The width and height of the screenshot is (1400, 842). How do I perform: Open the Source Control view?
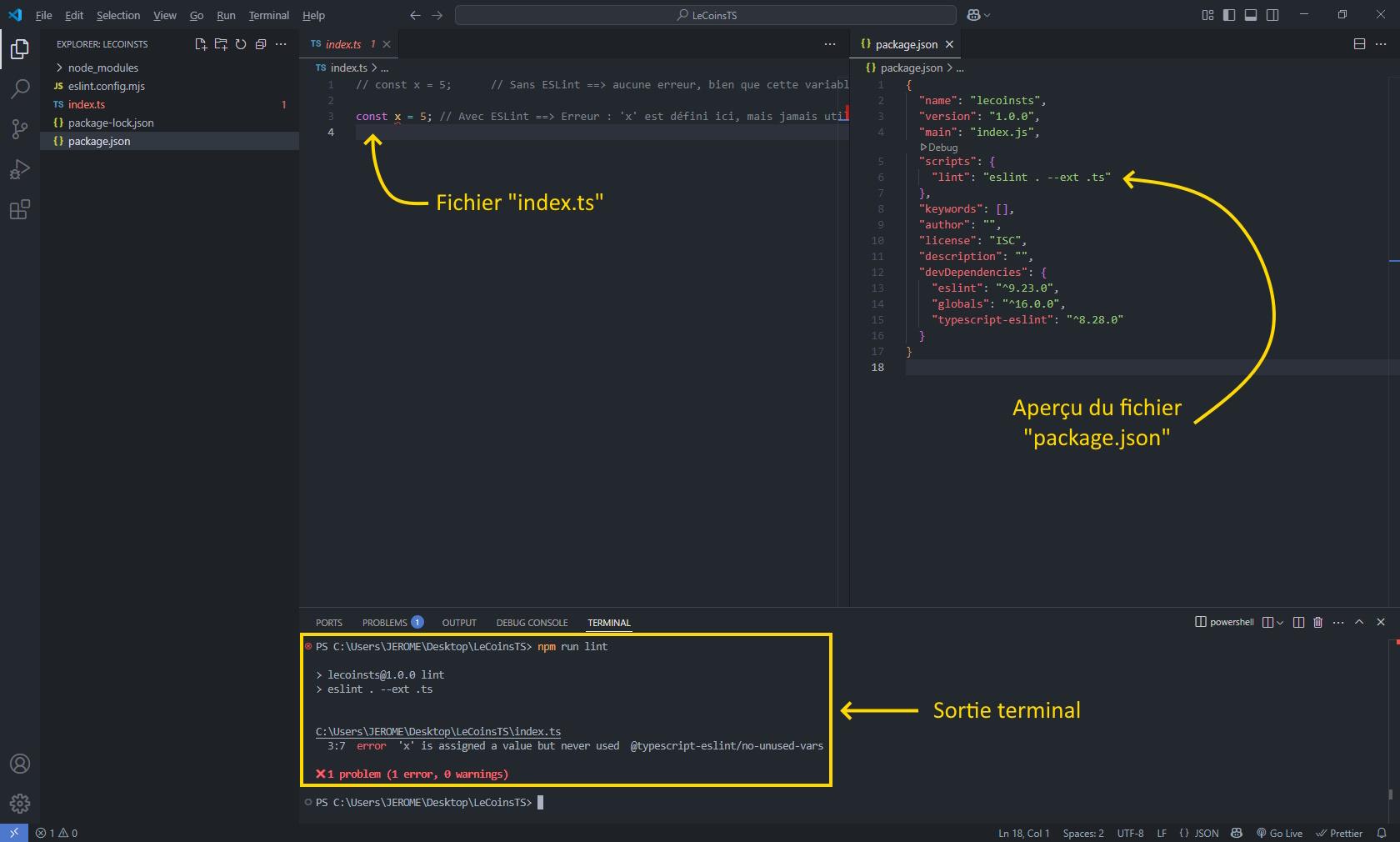tap(20, 129)
